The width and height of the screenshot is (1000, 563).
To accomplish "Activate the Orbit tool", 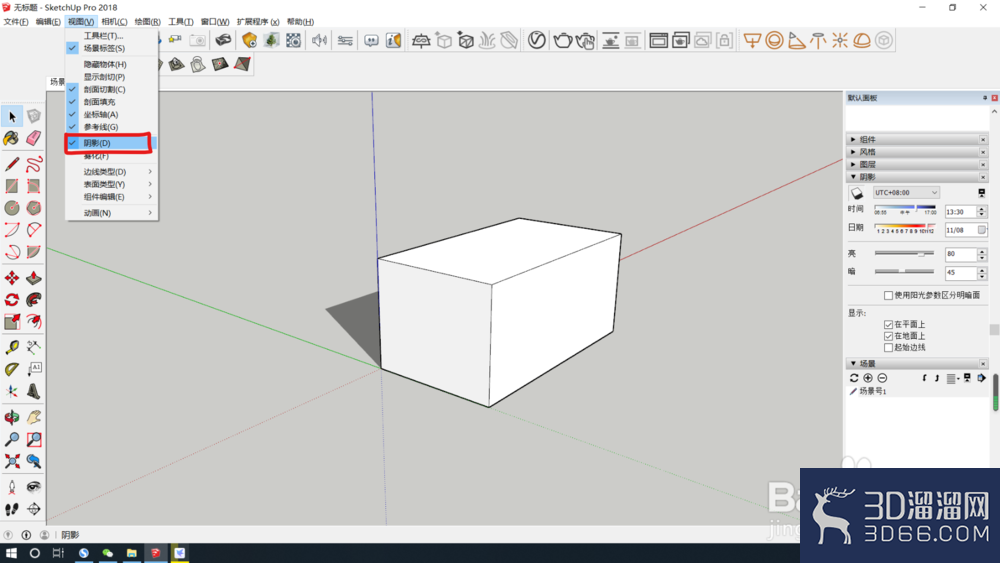I will (x=11, y=418).
